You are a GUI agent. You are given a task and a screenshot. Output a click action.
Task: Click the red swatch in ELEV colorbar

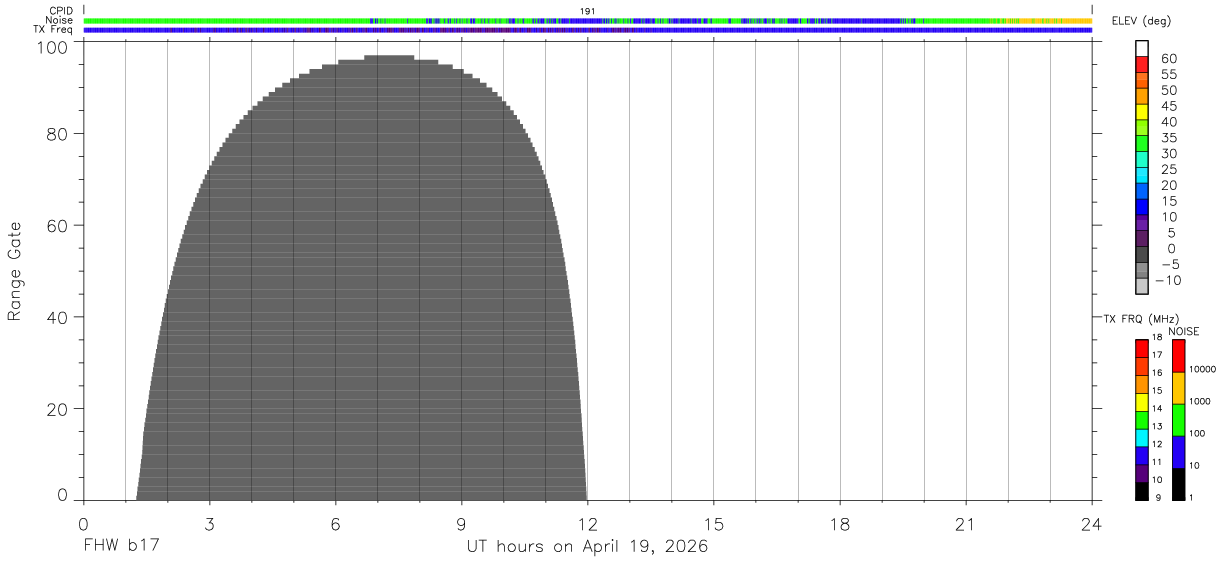click(x=1142, y=65)
